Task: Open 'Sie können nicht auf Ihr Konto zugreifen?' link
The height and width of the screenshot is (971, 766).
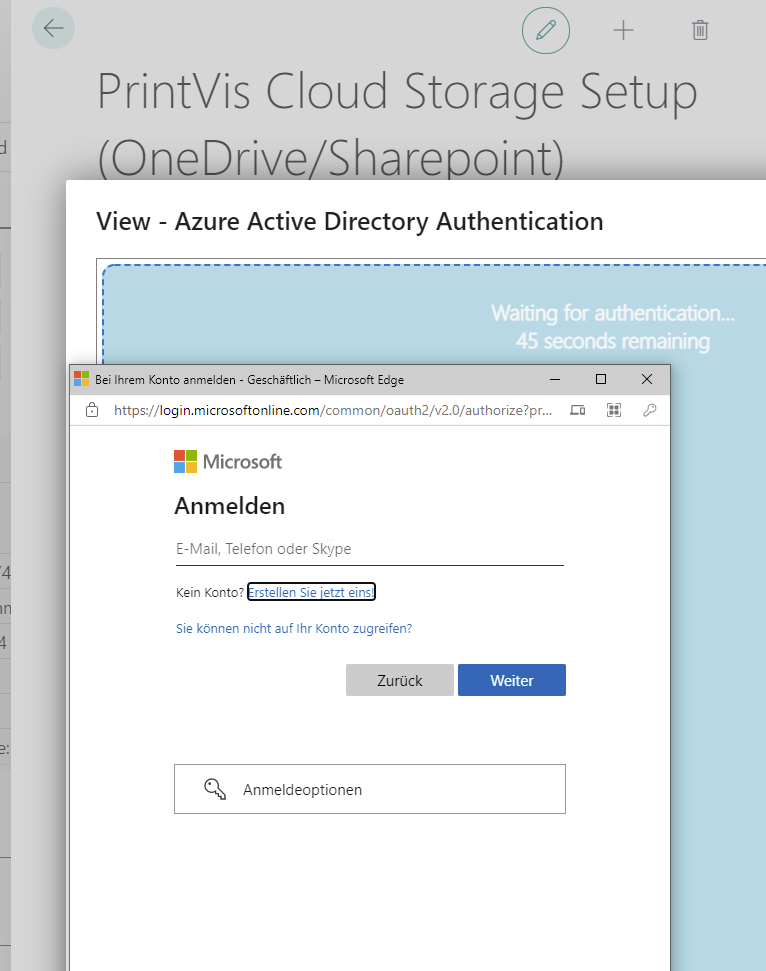Action: [294, 629]
